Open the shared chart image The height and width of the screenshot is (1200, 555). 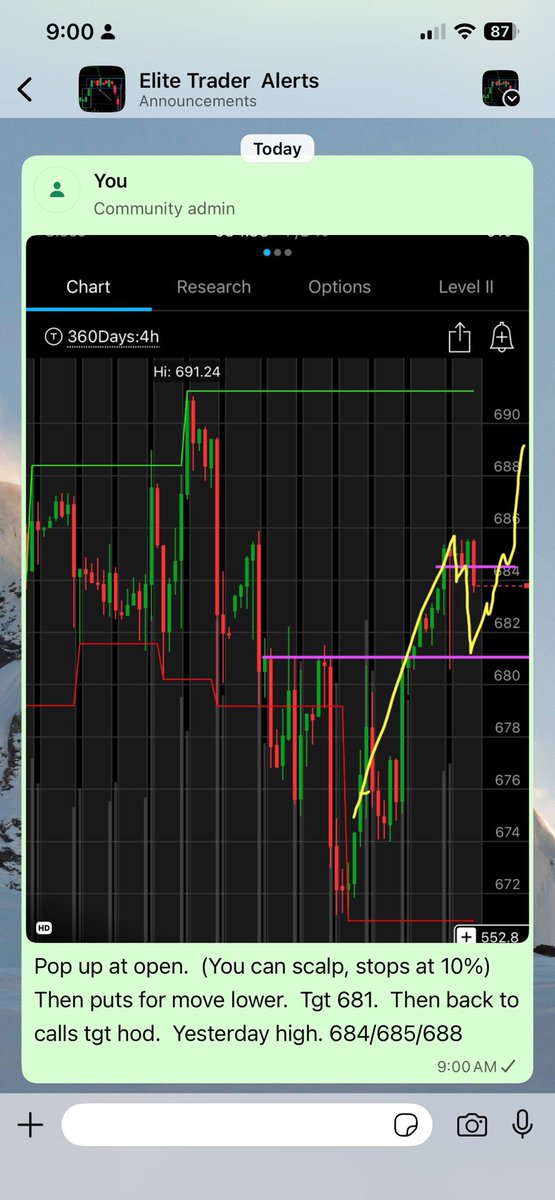pos(277,591)
